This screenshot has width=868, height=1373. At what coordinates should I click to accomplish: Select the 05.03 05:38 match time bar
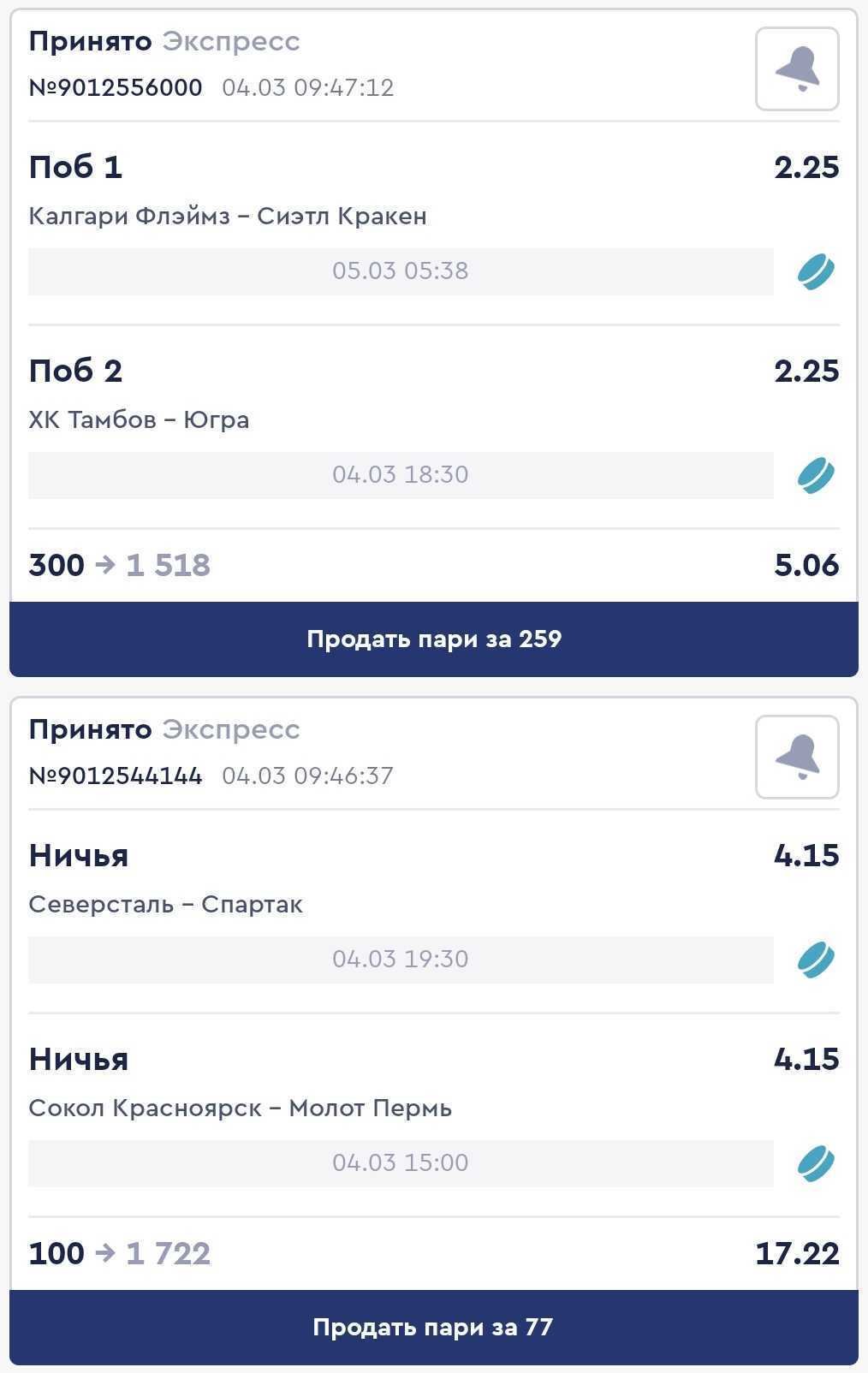(400, 271)
